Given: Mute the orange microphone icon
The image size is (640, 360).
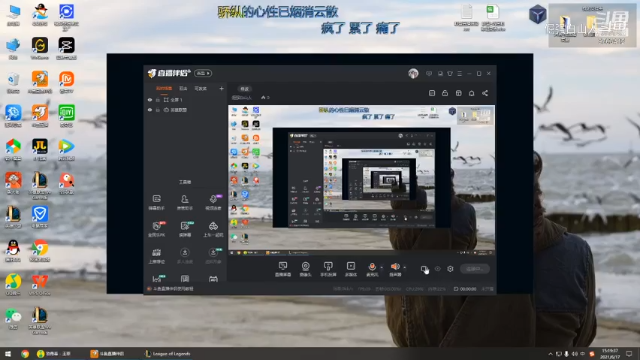Looking at the screenshot, I should coord(372,267).
